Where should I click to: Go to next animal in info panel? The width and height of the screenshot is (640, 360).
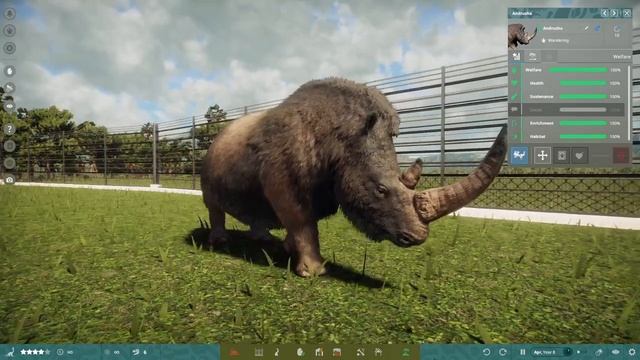click(614, 13)
